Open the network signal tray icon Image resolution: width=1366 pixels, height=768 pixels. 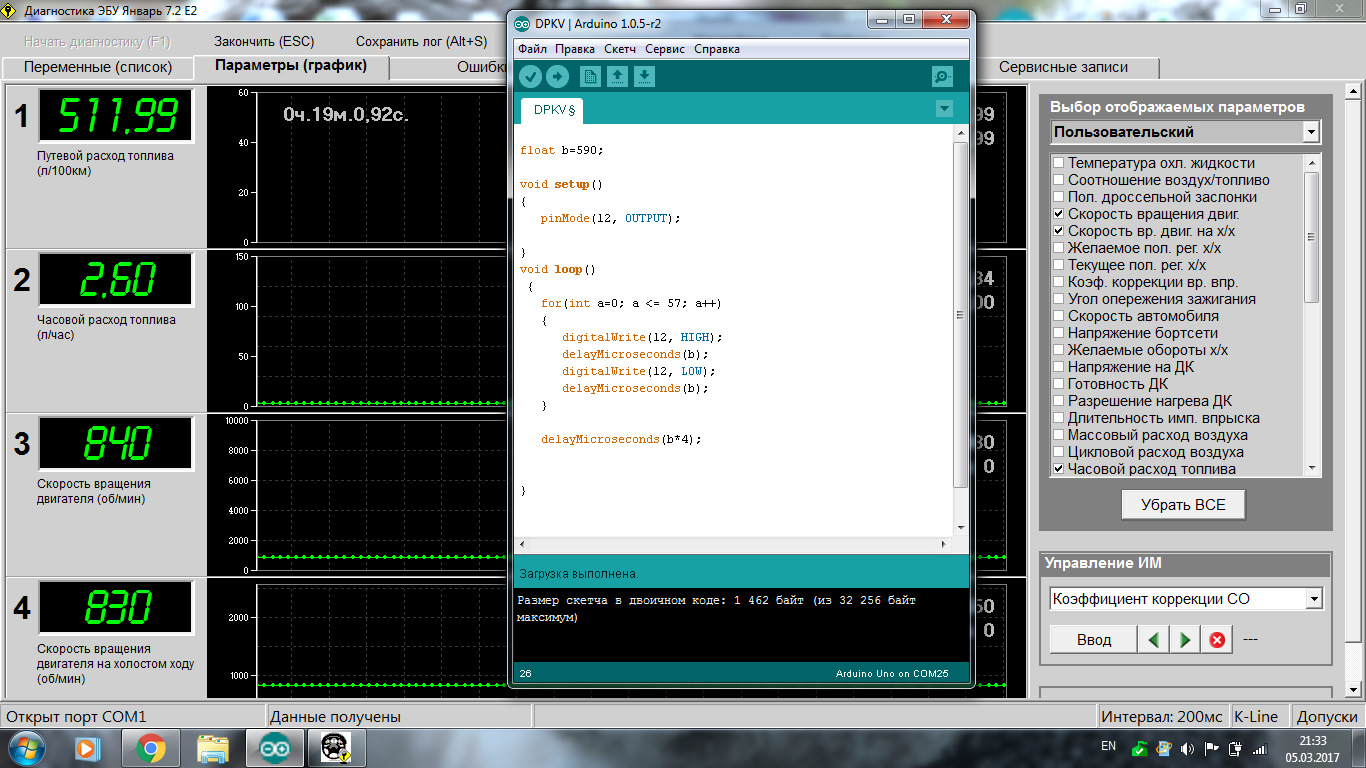click(1259, 748)
